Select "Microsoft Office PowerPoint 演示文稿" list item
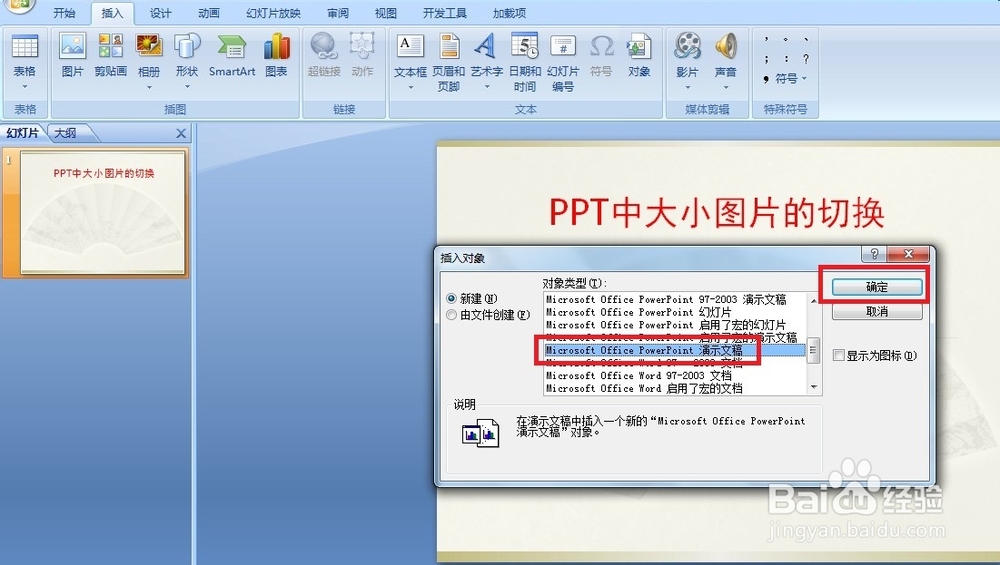Screen dimensions: 1000x565 pos(675,350)
